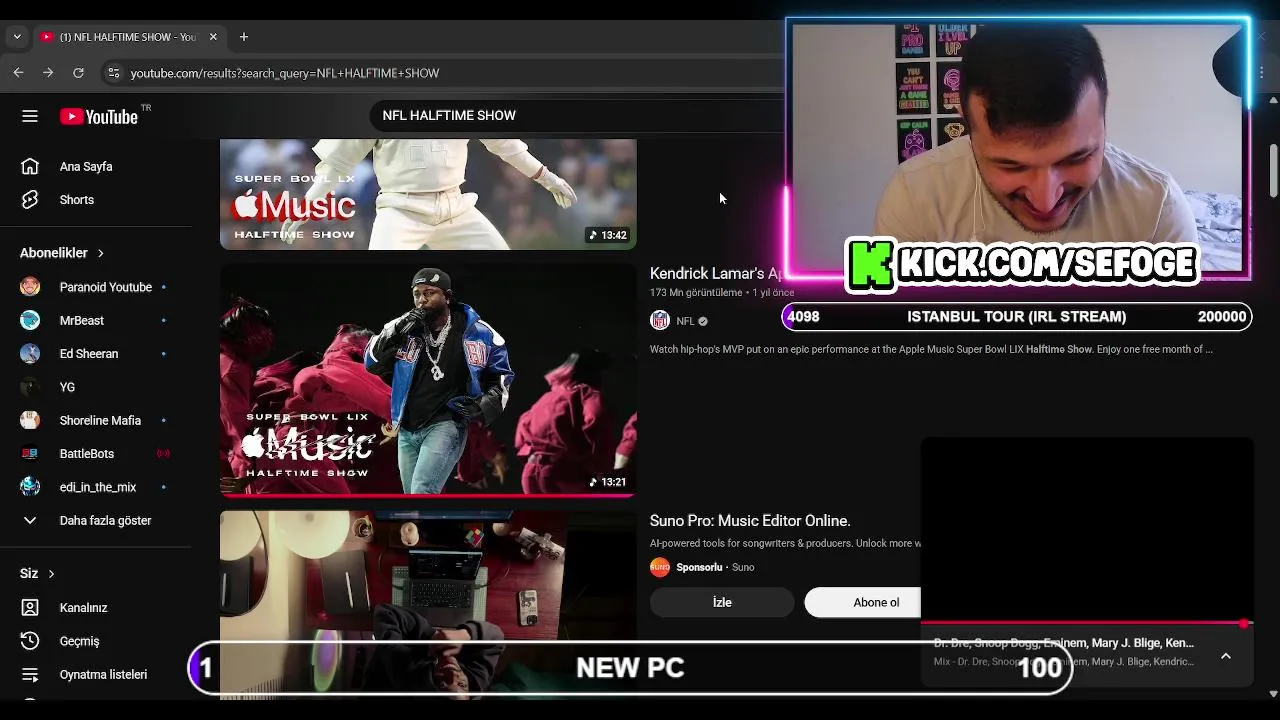
Task: Expand the miniplayer queue chevron
Action: (x=1226, y=656)
